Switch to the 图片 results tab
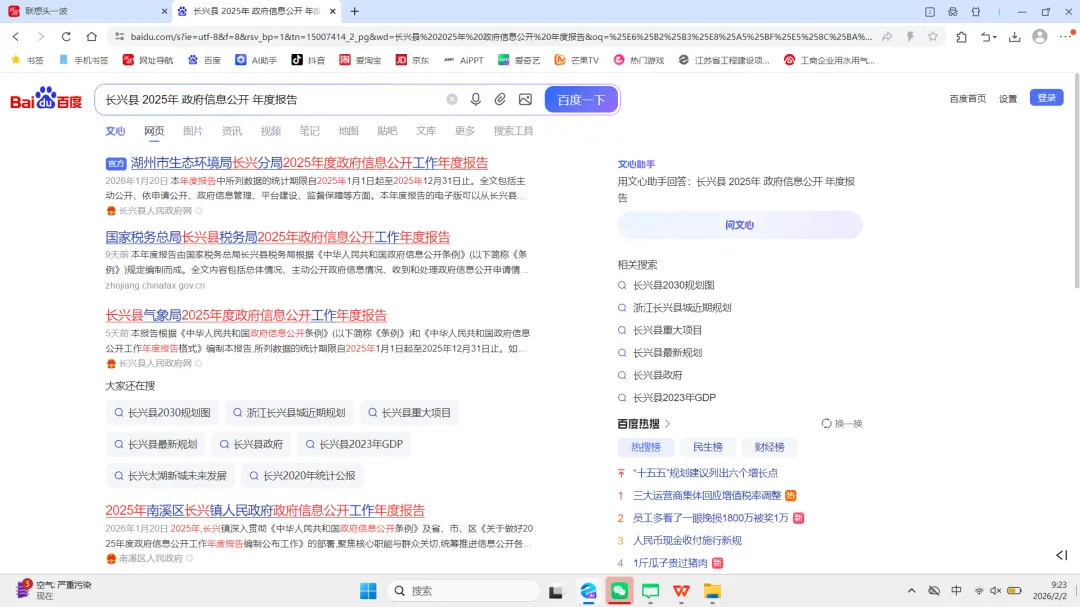This screenshot has height=607, width=1080. coord(193,131)
